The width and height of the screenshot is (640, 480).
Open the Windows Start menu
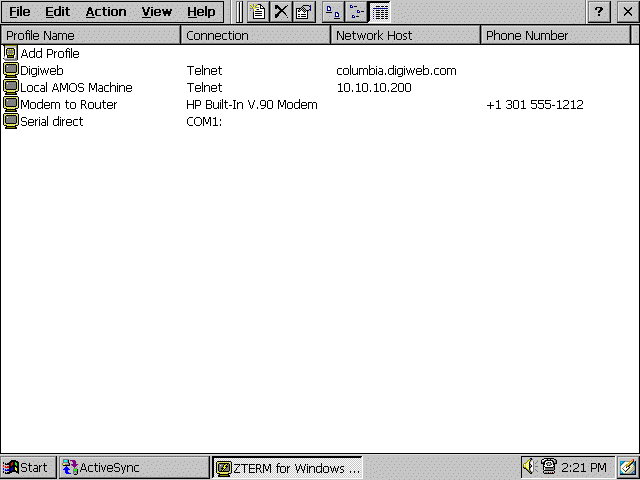[27, 467]
